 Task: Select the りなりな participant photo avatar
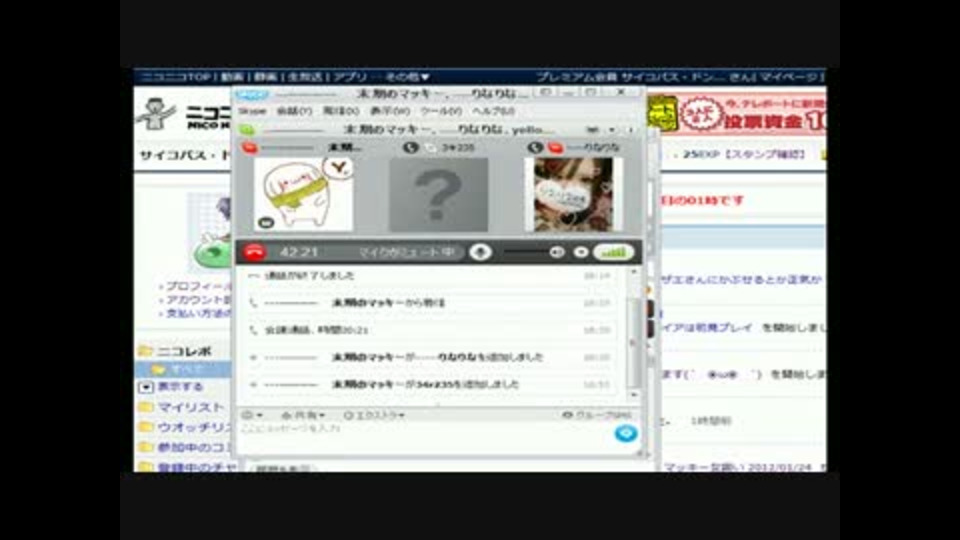[x=573, y=195]
